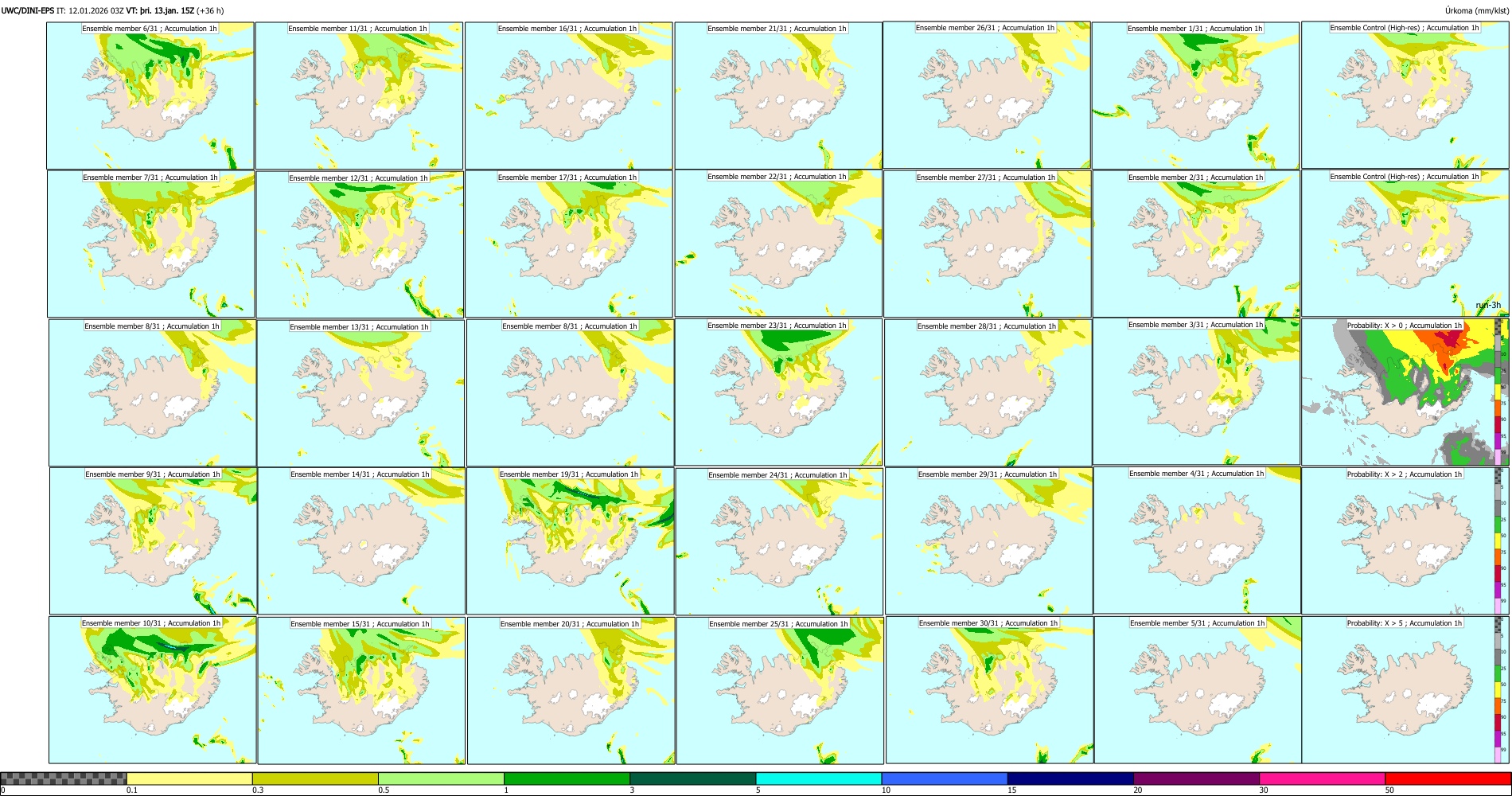Image resolution: width=1512 pixels, height=796 pixels.
Task: Click the '0.3' tick label on the legend bar
Action: pos(258,790)
